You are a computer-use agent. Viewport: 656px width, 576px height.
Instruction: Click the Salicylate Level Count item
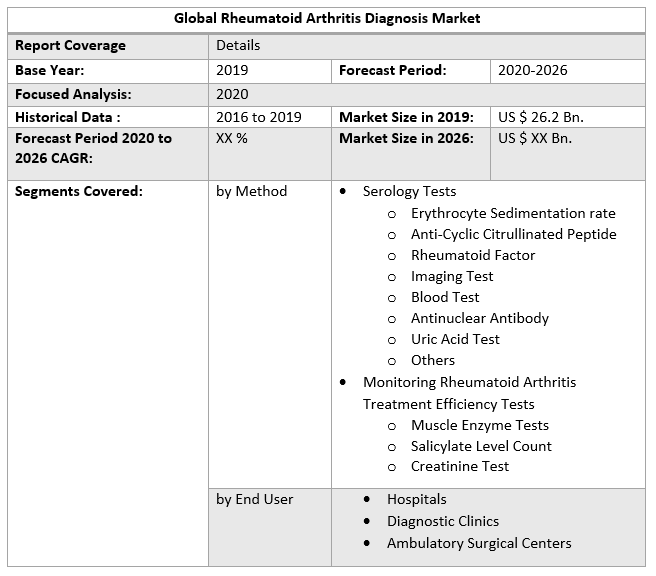point(481,446)
